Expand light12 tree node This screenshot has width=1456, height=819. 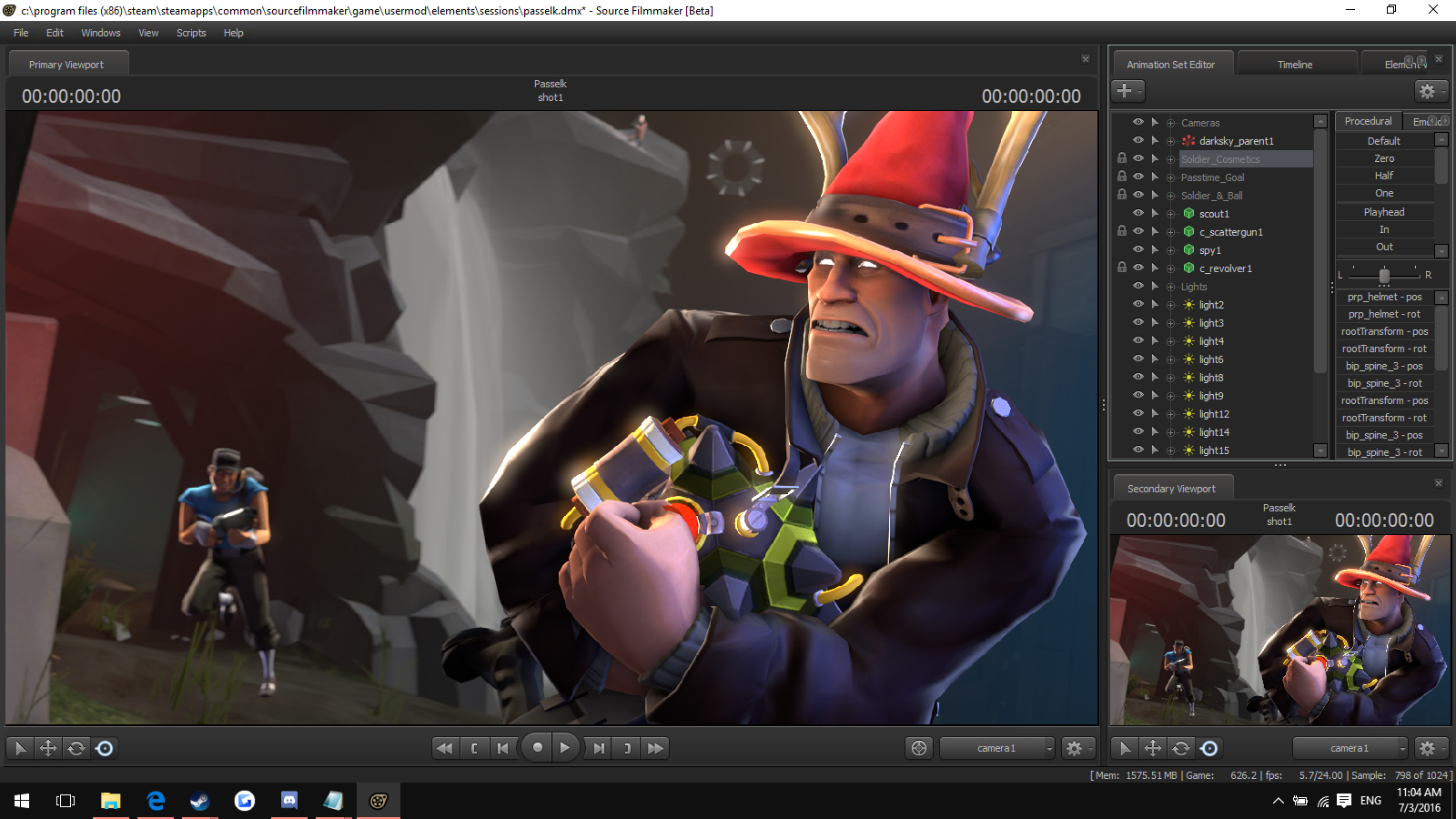click(1171, 414)
